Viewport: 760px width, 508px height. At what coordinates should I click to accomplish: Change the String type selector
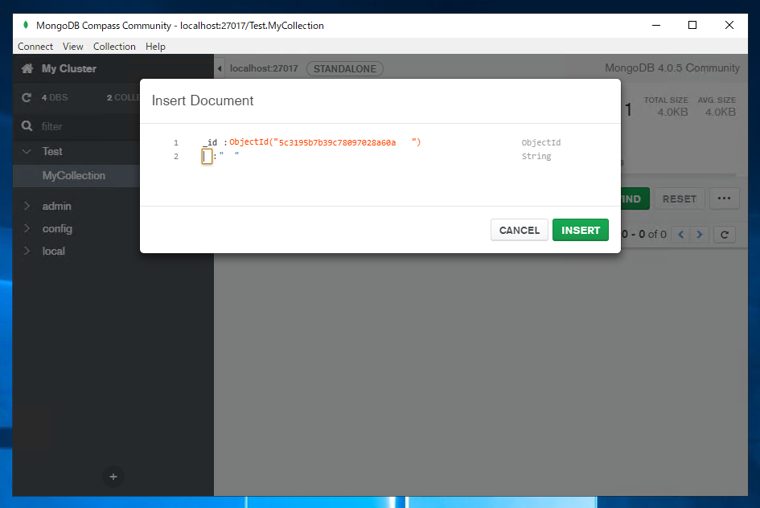(x=536, y=156)
